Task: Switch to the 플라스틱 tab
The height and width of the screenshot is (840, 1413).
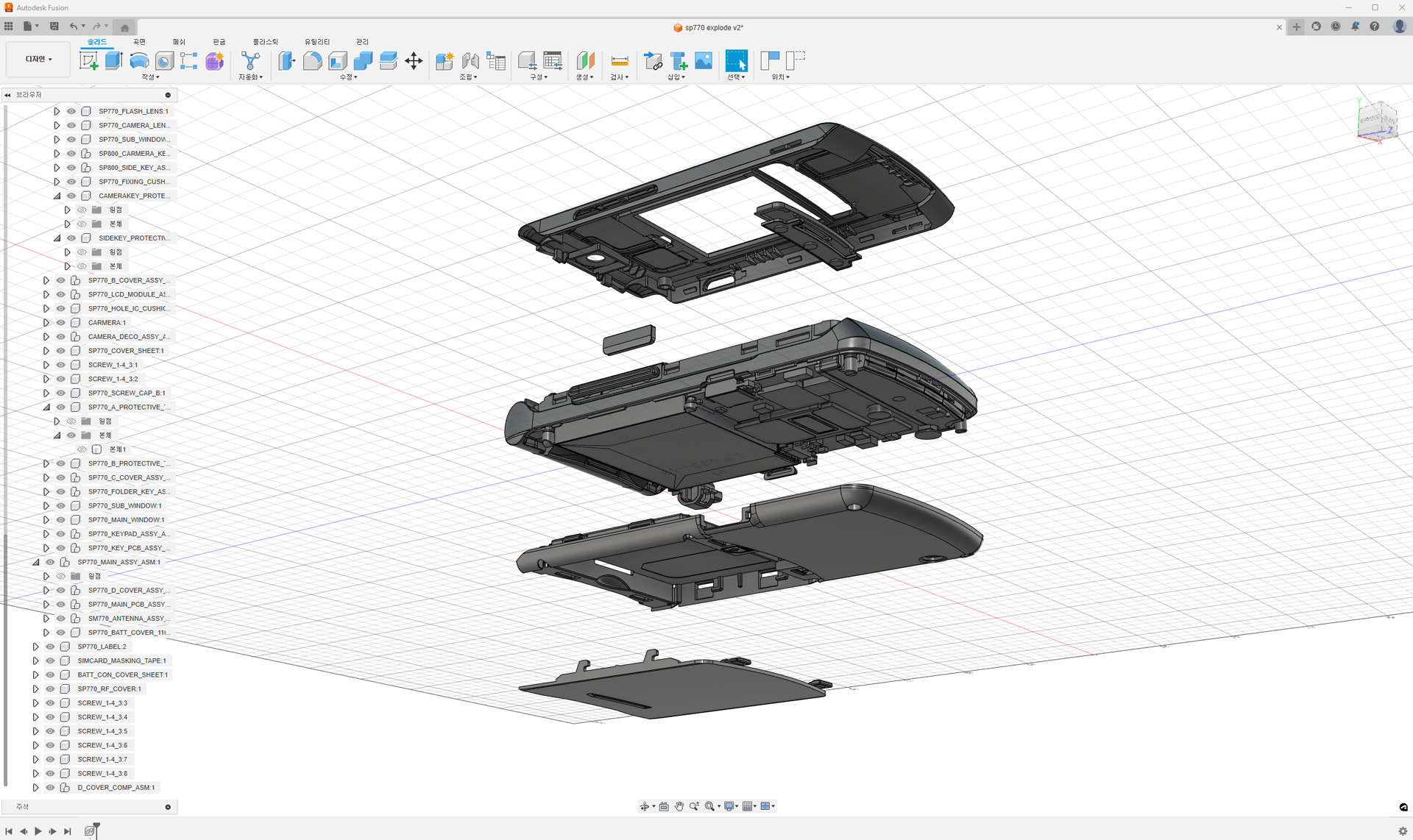Action: point(266,42)
